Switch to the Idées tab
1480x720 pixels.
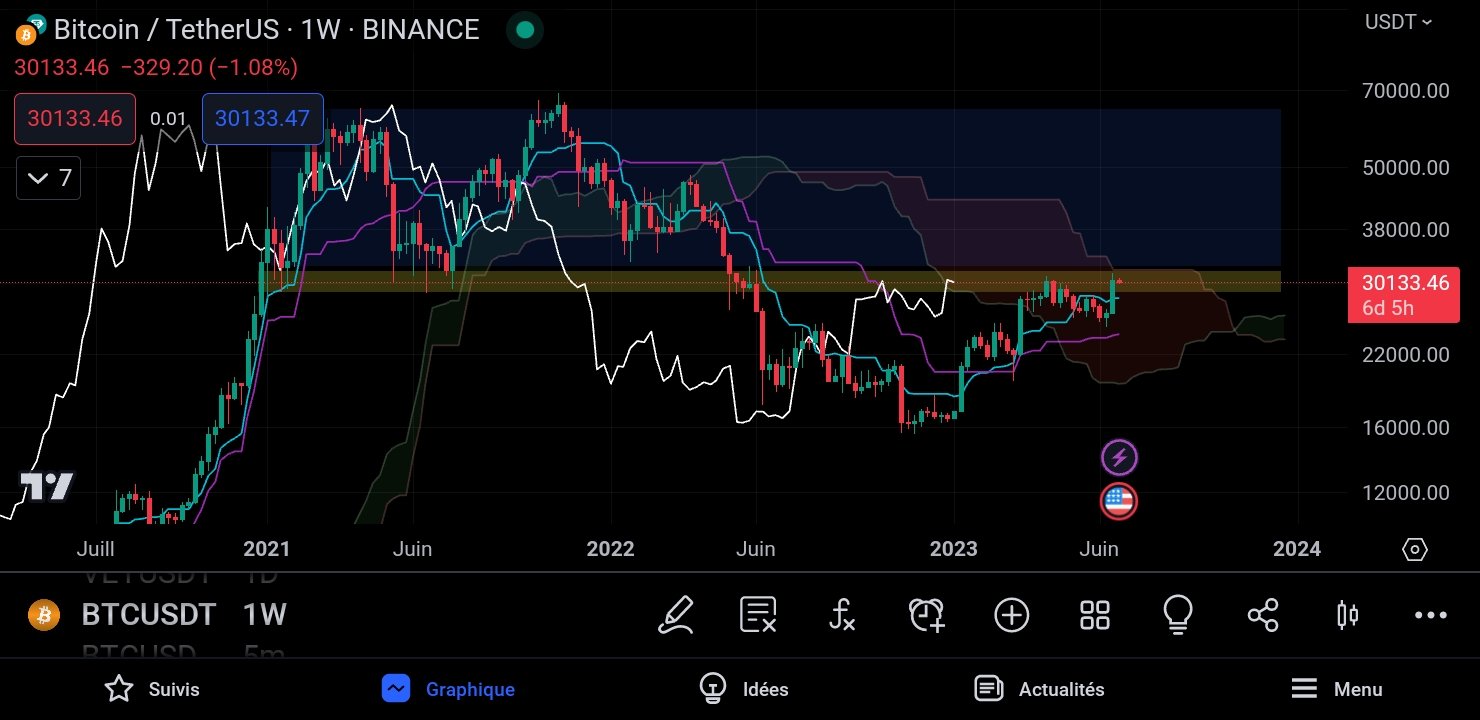point(744,689)
